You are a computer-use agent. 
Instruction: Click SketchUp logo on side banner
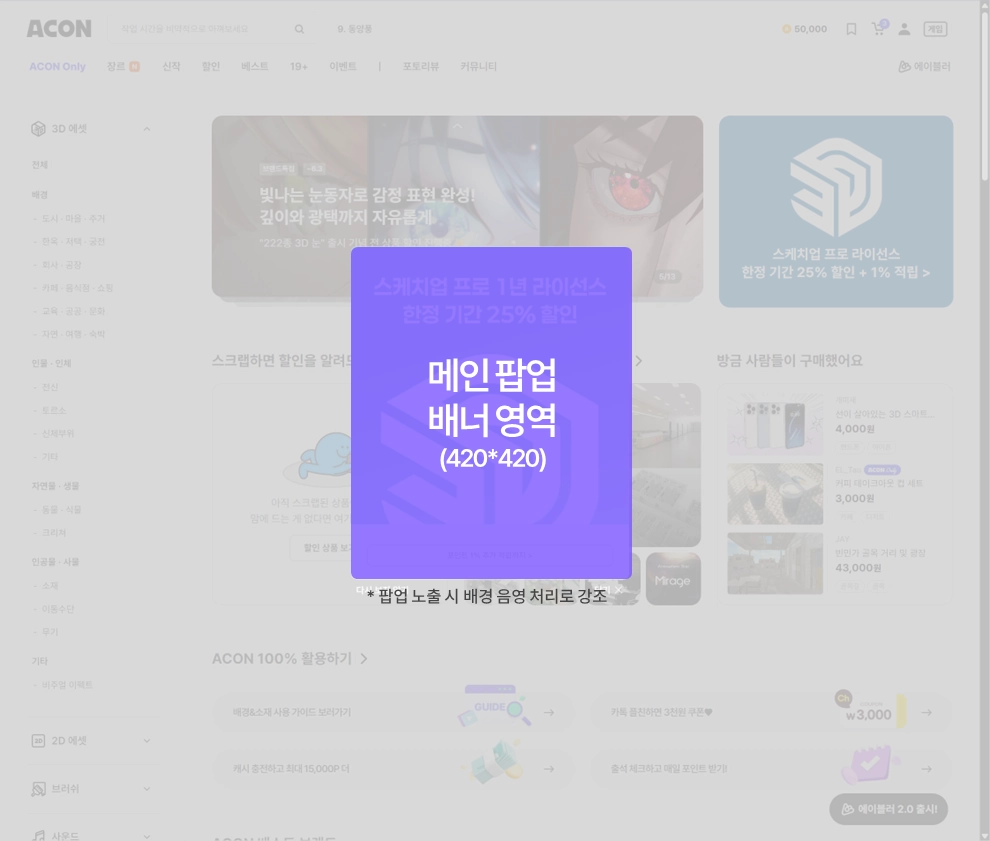(x=835, y=187)
